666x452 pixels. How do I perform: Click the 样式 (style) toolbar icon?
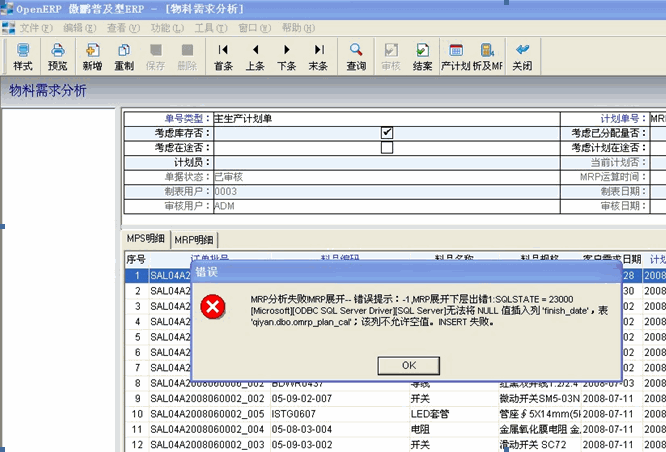tap(22, 56)
